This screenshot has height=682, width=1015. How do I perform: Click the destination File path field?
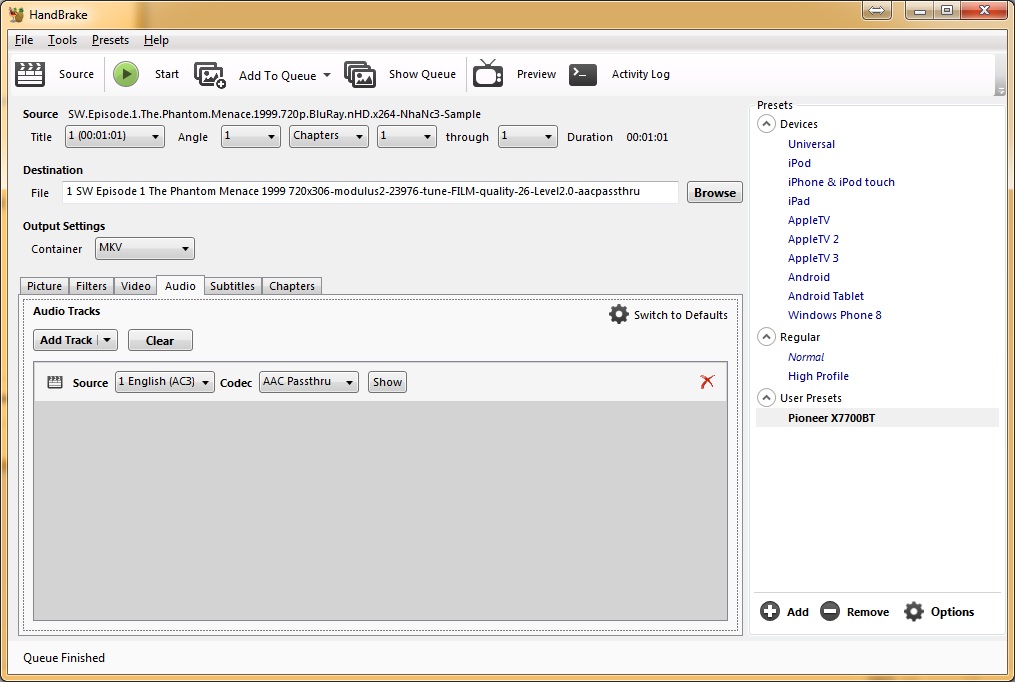[x=370, y=192]
